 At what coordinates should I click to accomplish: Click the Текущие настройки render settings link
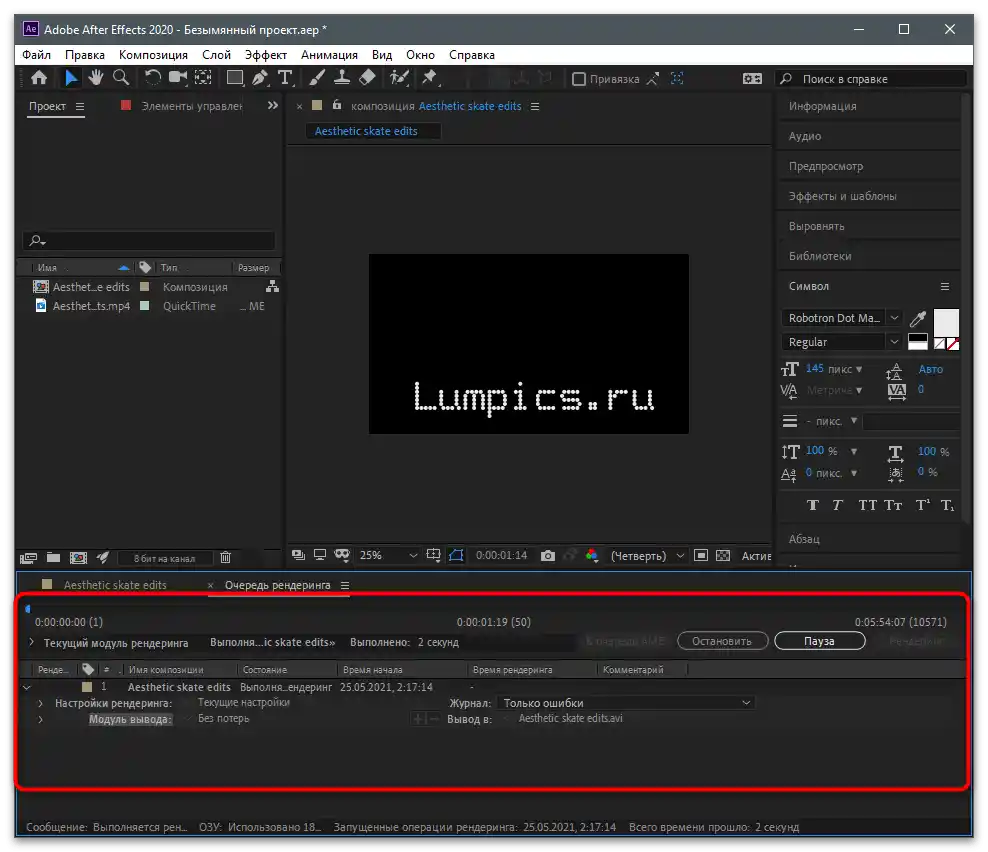(244, 703)
